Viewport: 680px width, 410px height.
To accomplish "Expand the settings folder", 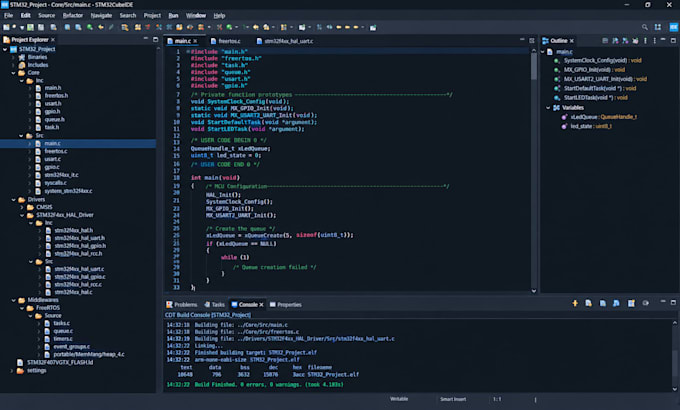I will [x=12, y=371].
